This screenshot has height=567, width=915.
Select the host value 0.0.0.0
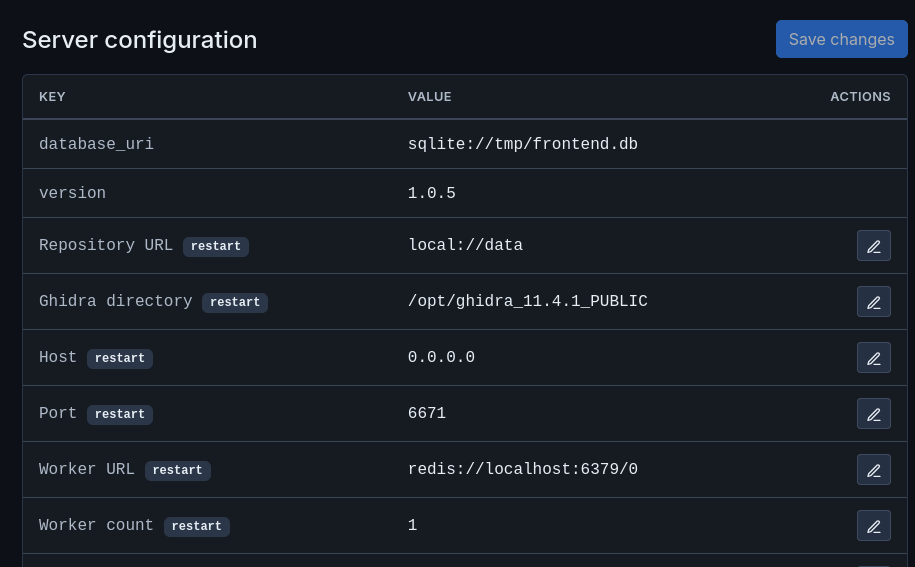(x=441, y=357)
